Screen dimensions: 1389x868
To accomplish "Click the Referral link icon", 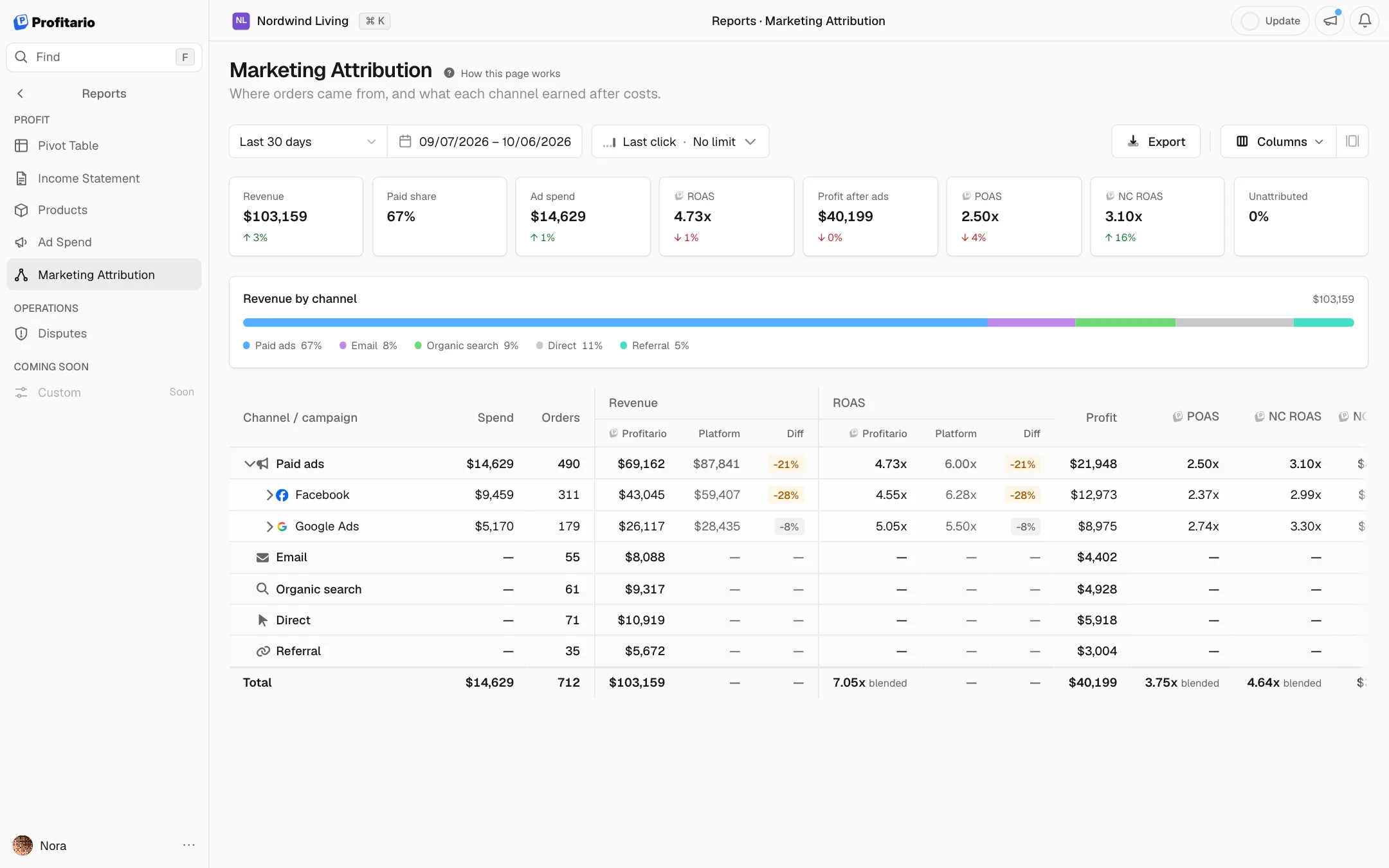I will point(262,651).
